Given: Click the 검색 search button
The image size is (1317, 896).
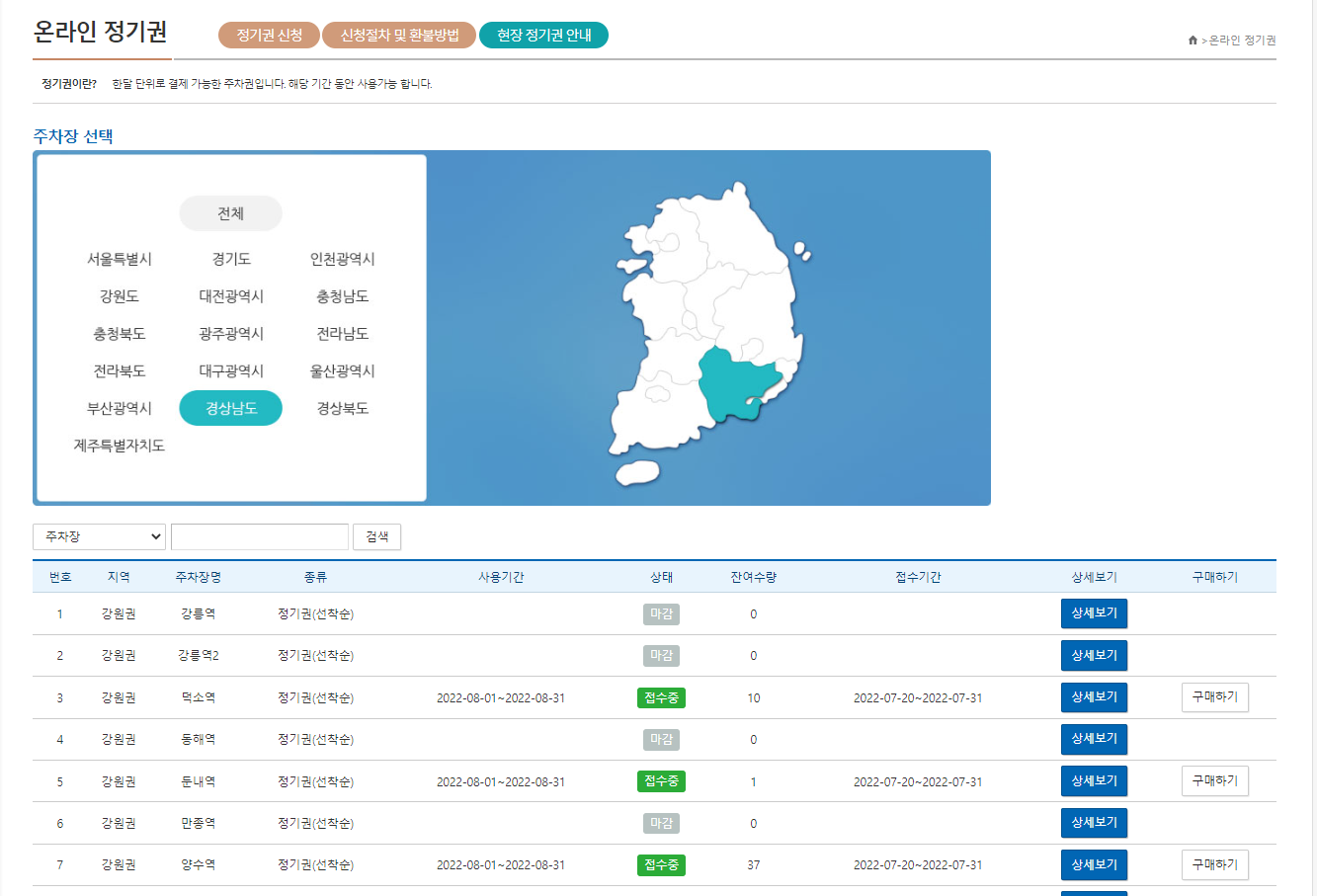Looking at the screenshot, I should point(377,536).
